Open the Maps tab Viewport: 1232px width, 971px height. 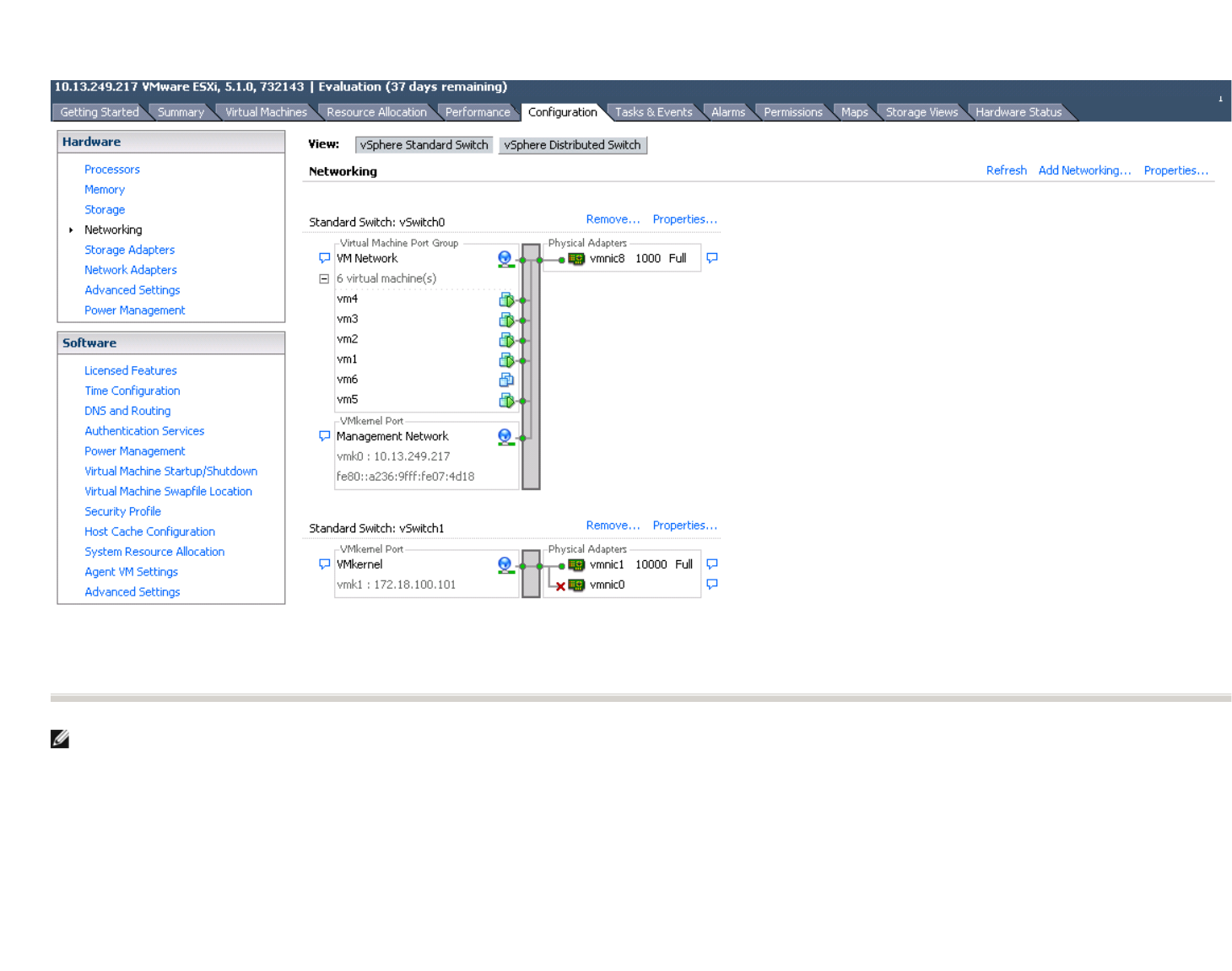point(855,112)
